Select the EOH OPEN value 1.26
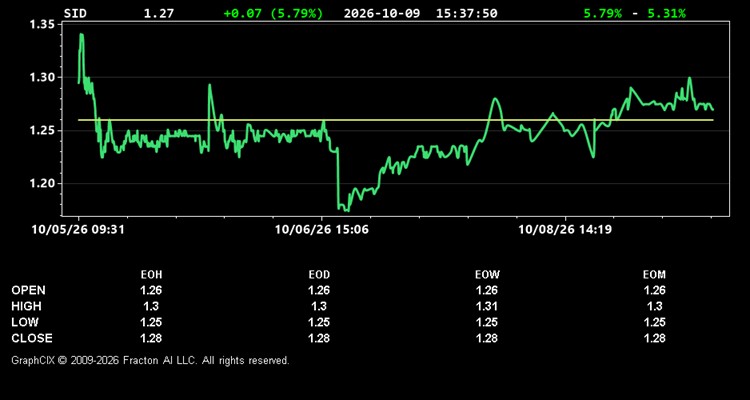Image resolution: width=750 pixels, height=400 pixels. coord(151,290)
